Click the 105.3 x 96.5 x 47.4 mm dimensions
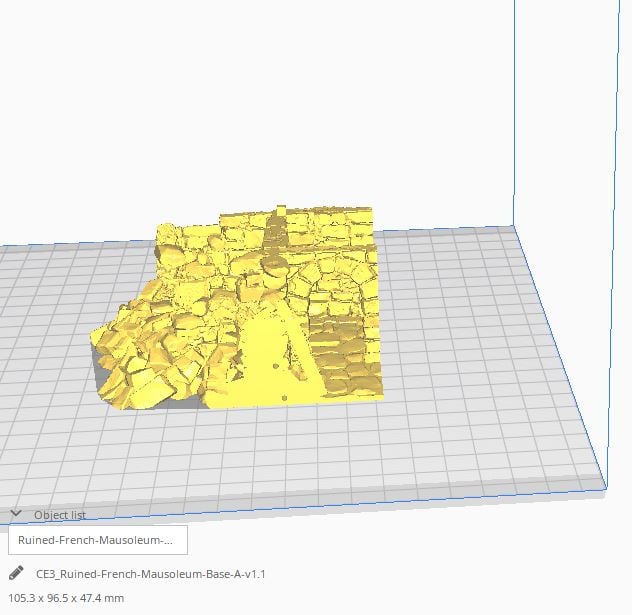Image resolution: width=632 pixels, height=615 pixels. click(66, 598)
